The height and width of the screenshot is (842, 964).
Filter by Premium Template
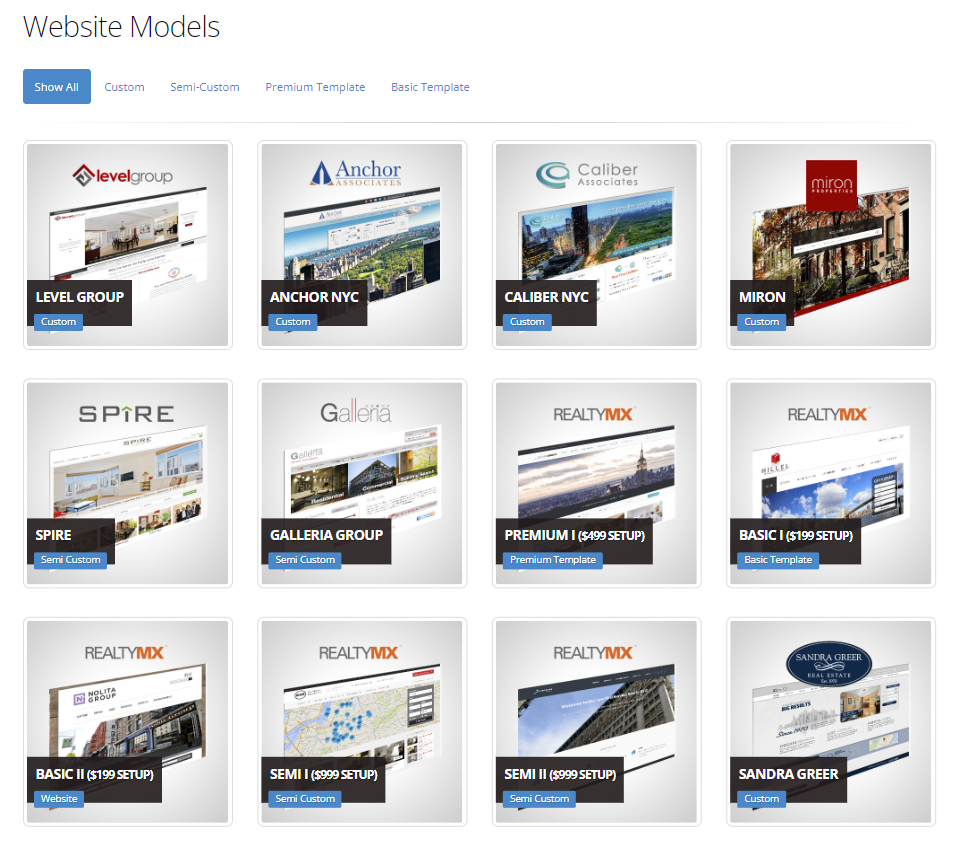[x=315, y=87]
